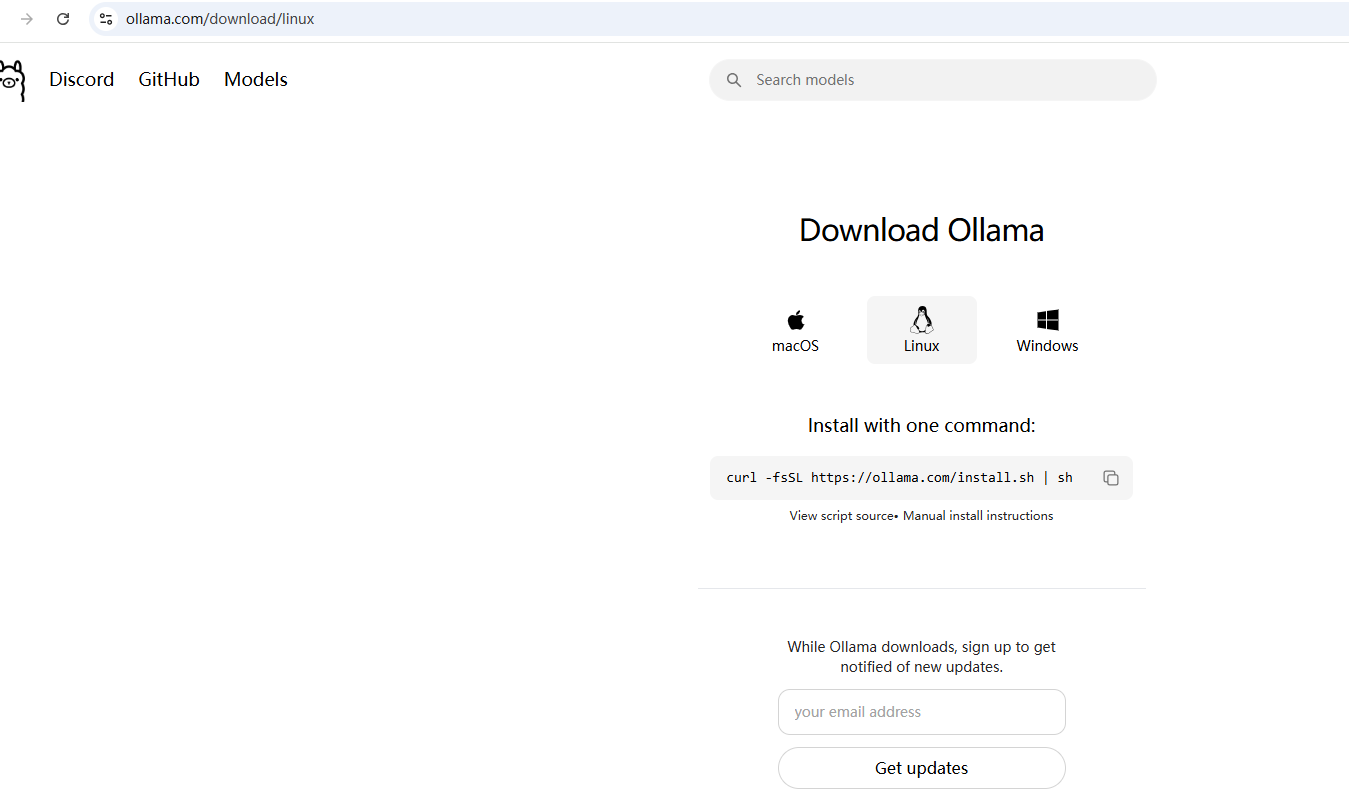Focus the email address field

pos(922,712)
